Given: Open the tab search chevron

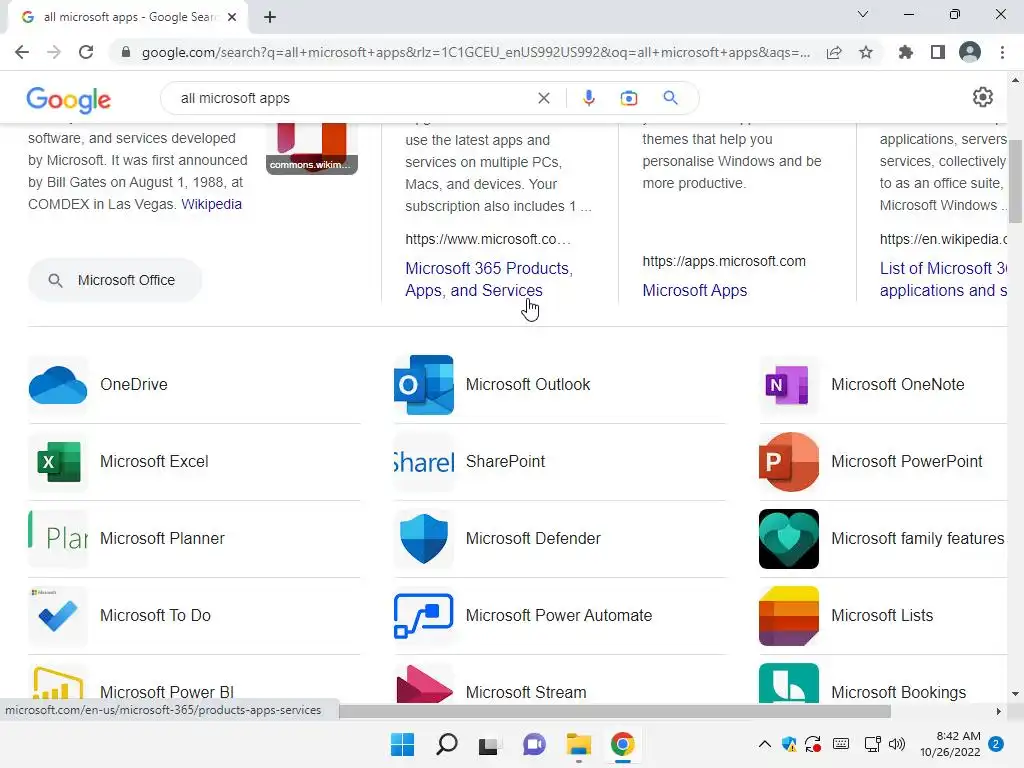Looking at the screenshot, I should click(863, 14).
